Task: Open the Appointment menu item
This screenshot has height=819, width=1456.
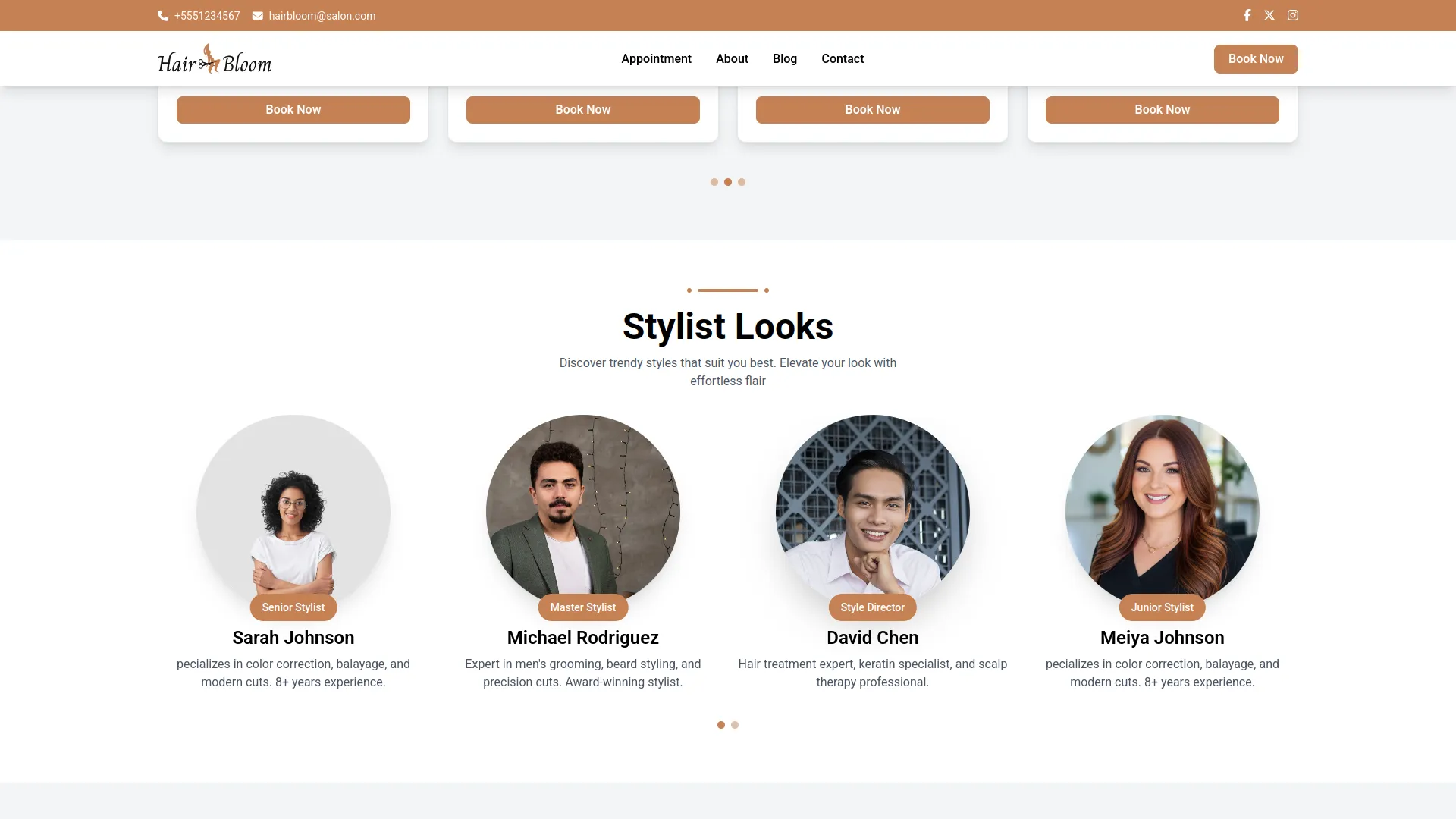Action: coord(656,59)
